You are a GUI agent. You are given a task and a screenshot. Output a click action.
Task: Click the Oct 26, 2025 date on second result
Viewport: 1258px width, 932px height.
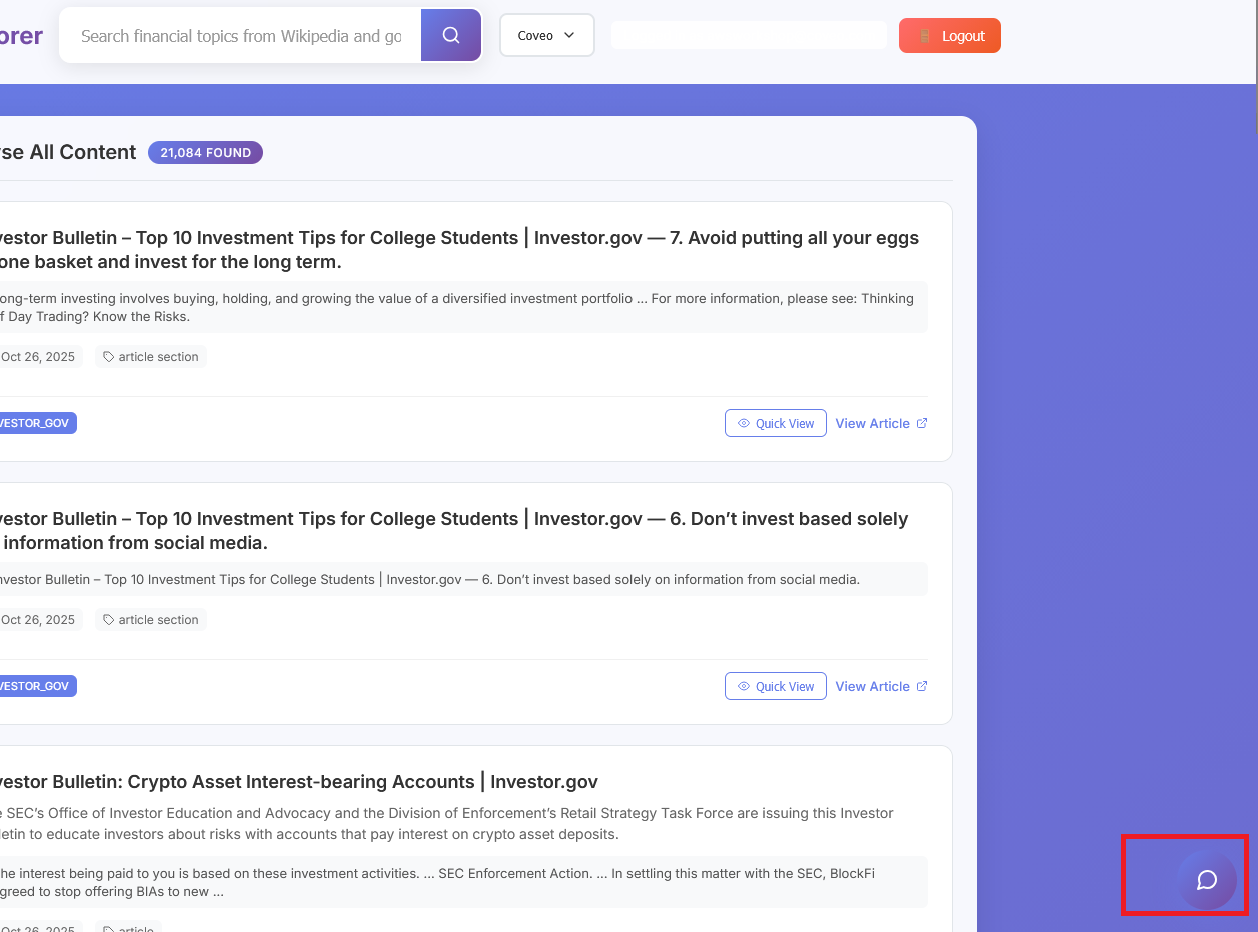click(x=38, y=620)
